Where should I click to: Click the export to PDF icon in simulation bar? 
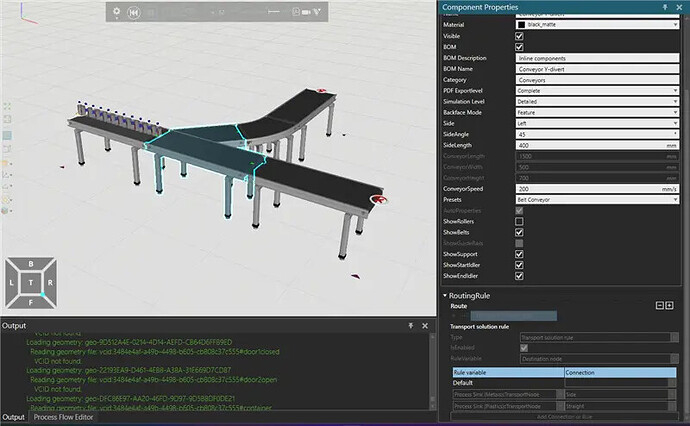296,12
